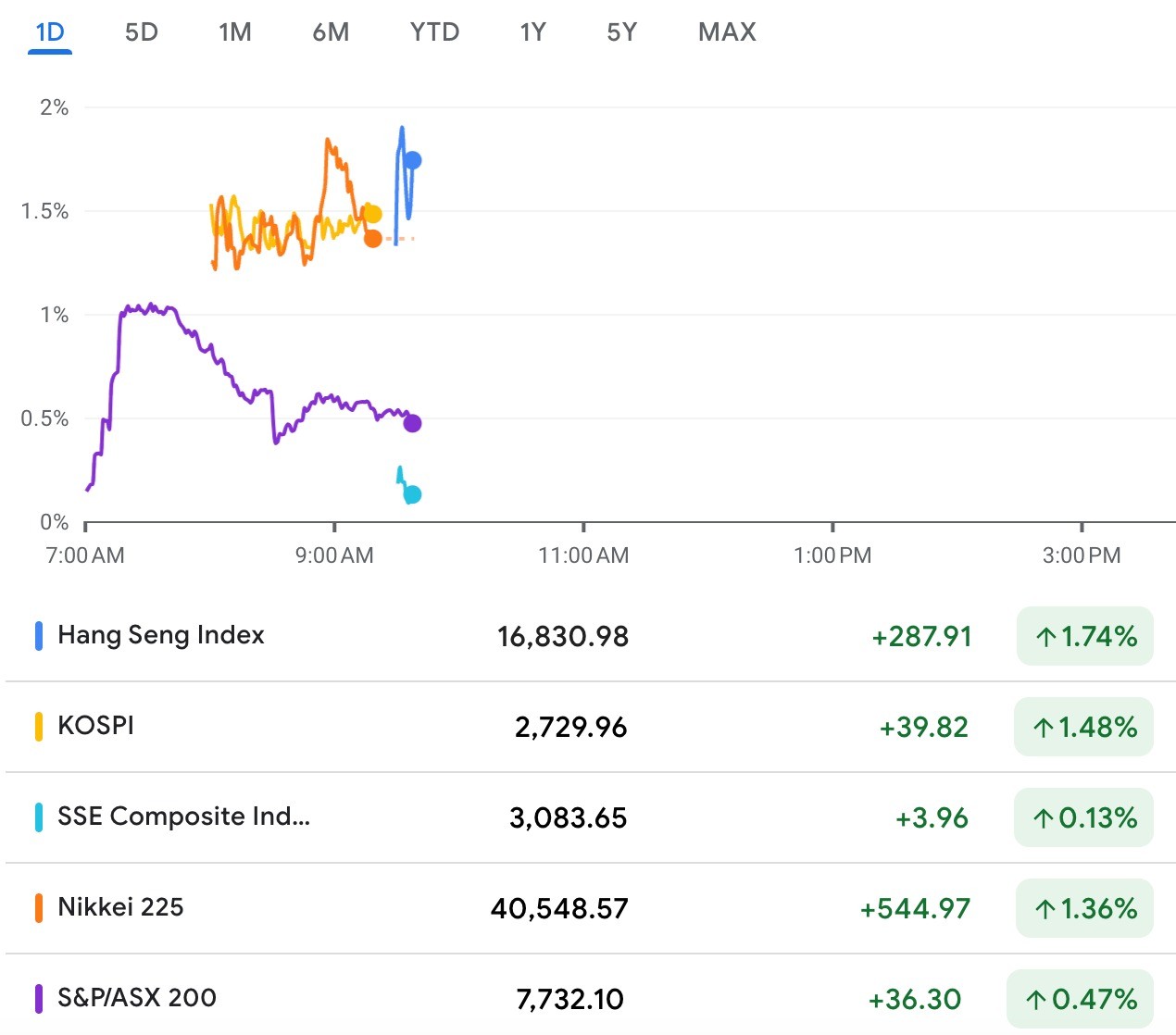This screenshot has width=1176, height=1035.
Task: Switch to the 1M time range tab
Action: pyautogui.click(x=235, y=32)
